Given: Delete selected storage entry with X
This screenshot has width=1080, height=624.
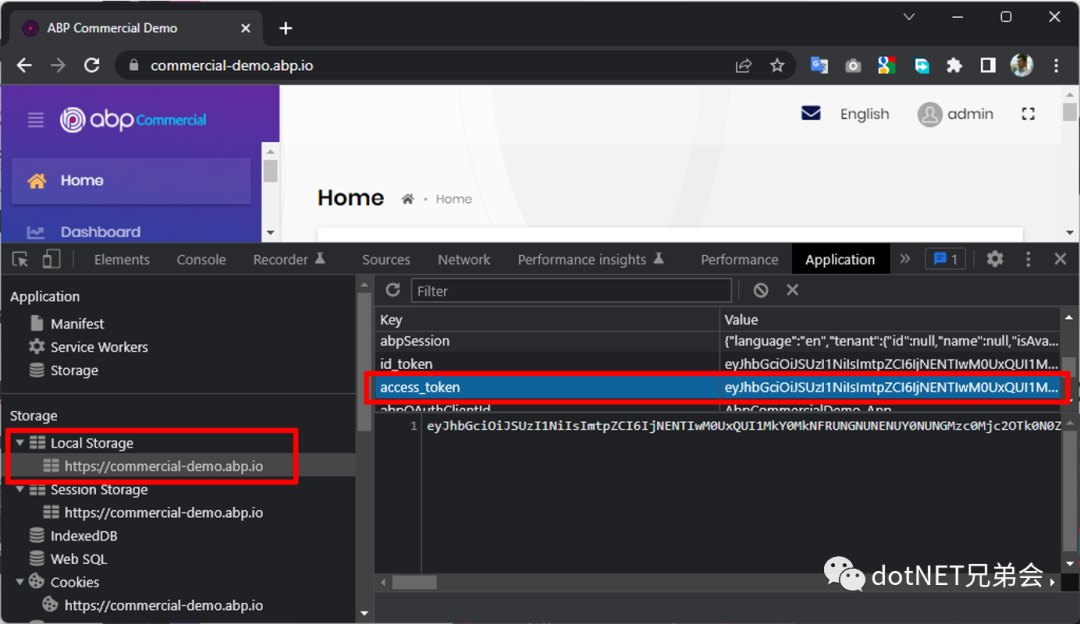Looking at the screenshot, I should pos(793,290).
